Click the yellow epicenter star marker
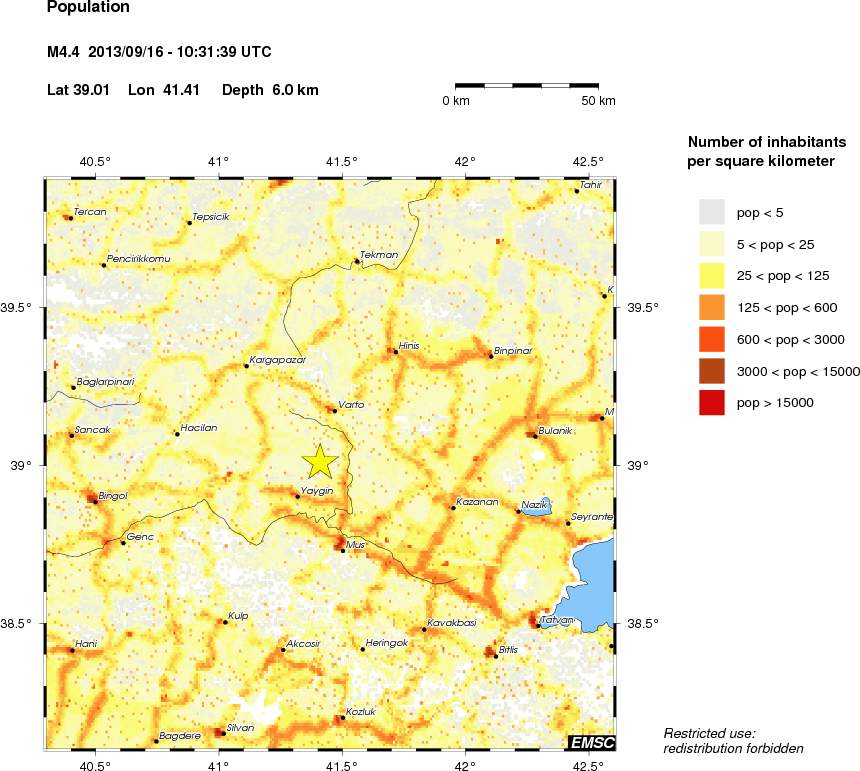This screenshot has height=771, width=860. click(320, 461)
